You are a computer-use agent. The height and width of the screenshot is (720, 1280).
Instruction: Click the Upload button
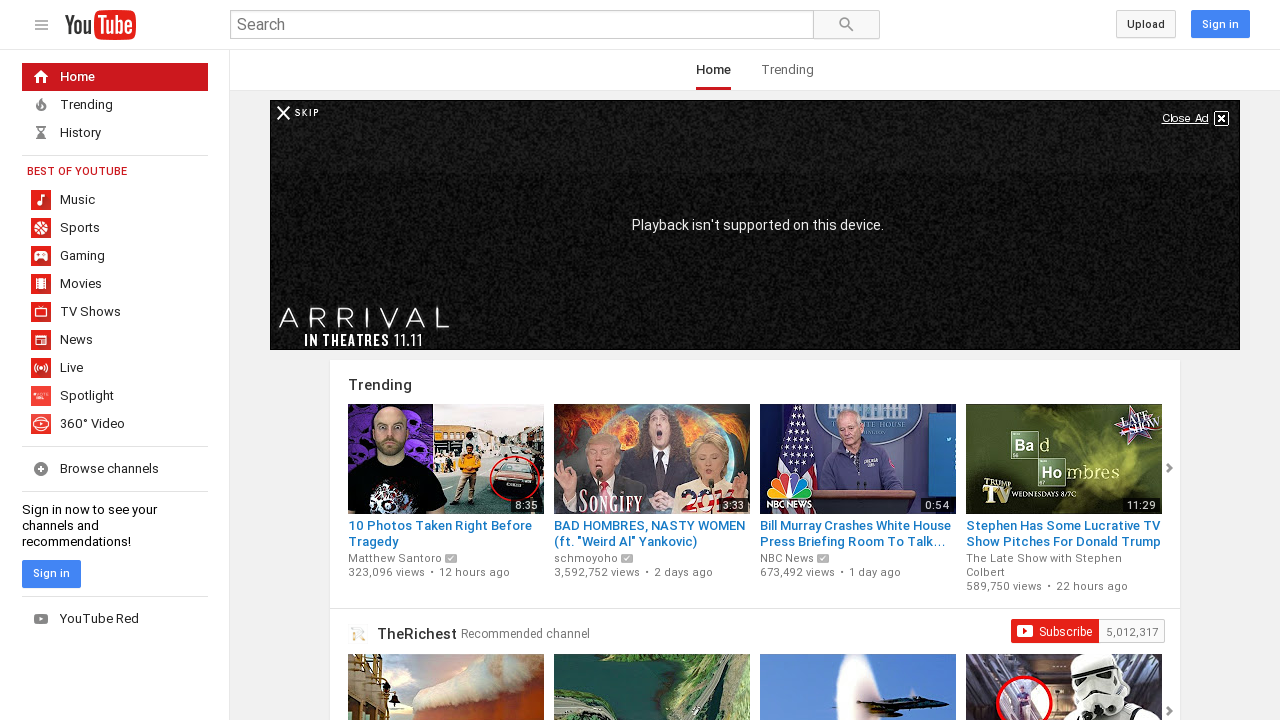[1146, 24]
